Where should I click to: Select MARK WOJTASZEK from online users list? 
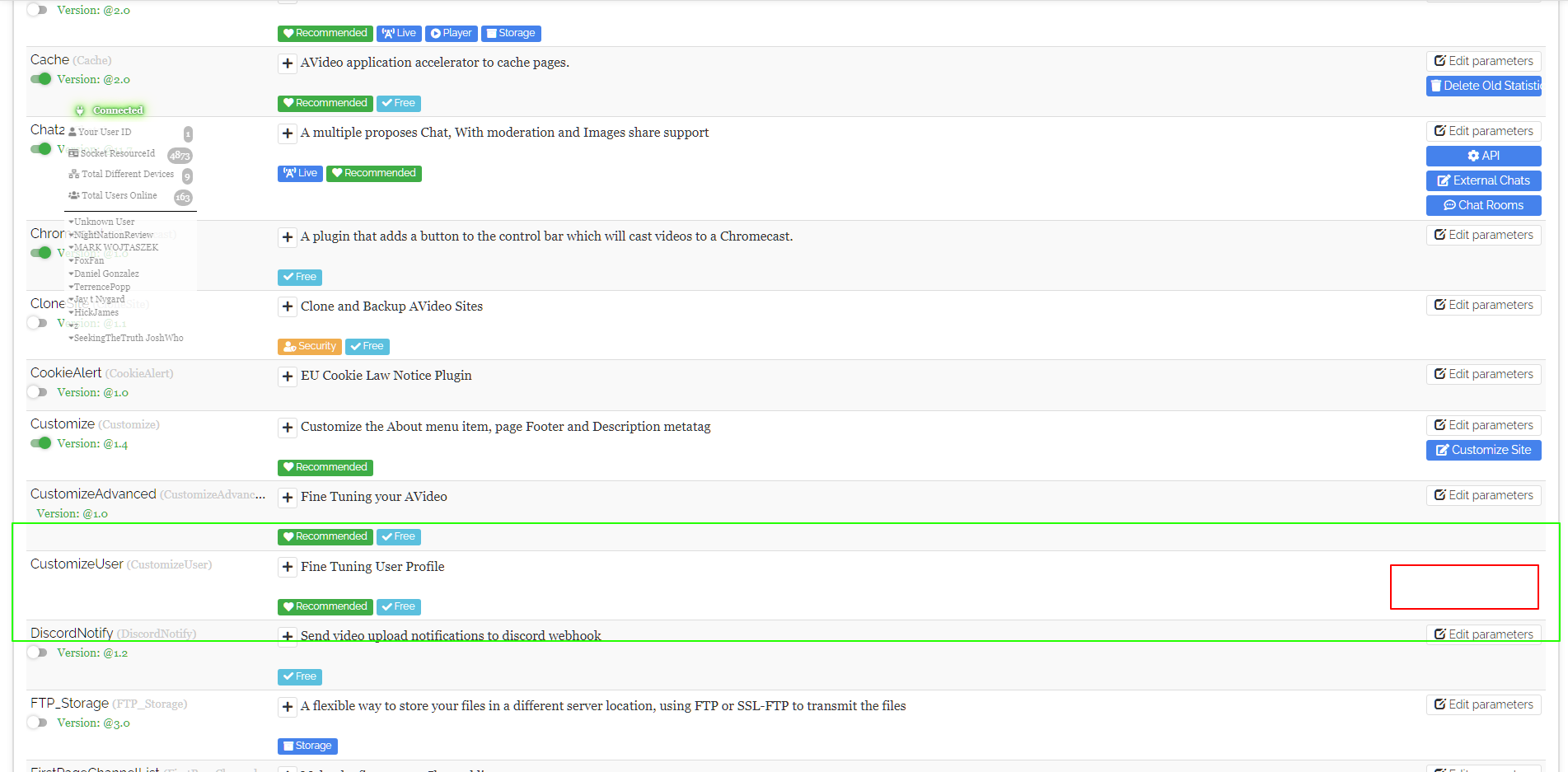coord(115,247)
